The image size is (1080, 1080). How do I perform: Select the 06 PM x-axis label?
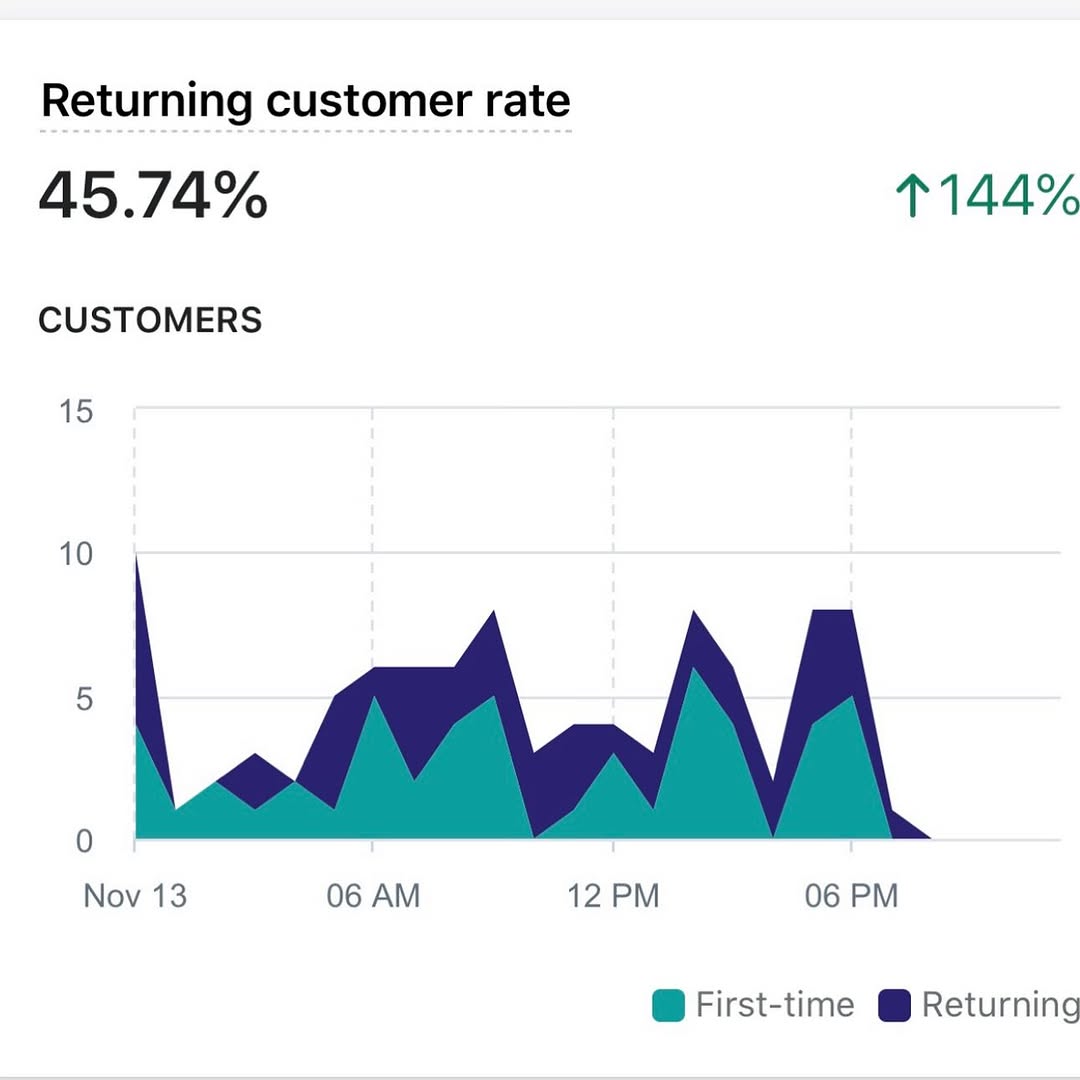pos(851,895)
